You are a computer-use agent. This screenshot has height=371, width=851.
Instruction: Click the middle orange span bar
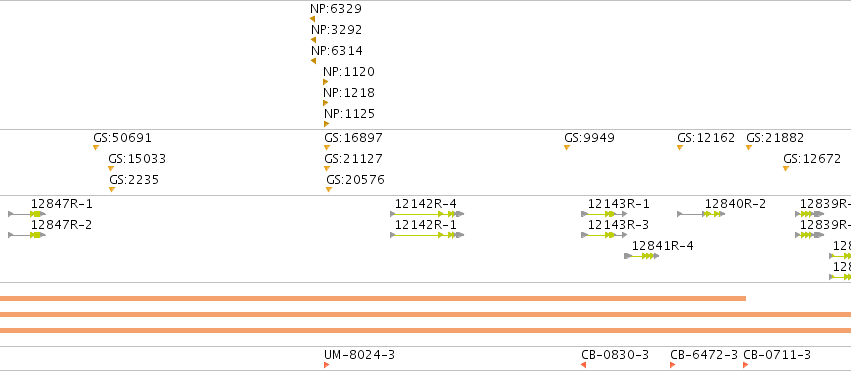click(426, 315)
